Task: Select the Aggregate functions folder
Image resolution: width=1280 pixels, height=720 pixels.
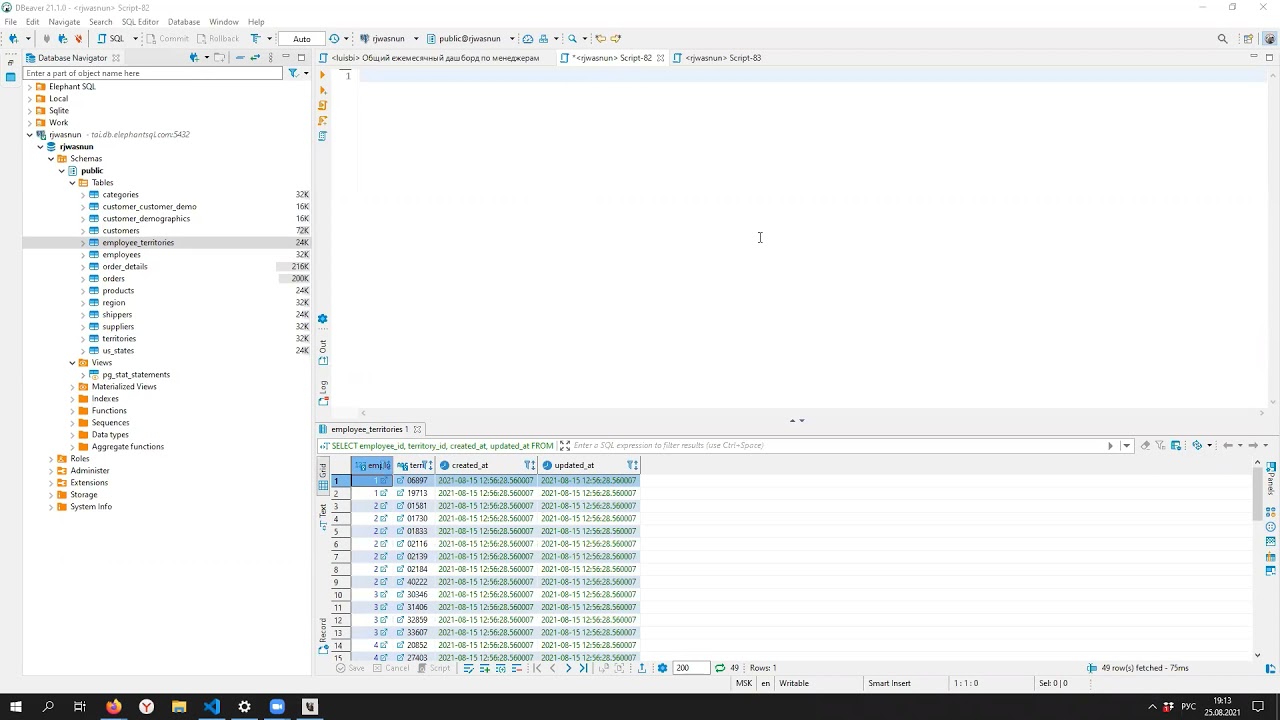Action: tap(127, 447)
